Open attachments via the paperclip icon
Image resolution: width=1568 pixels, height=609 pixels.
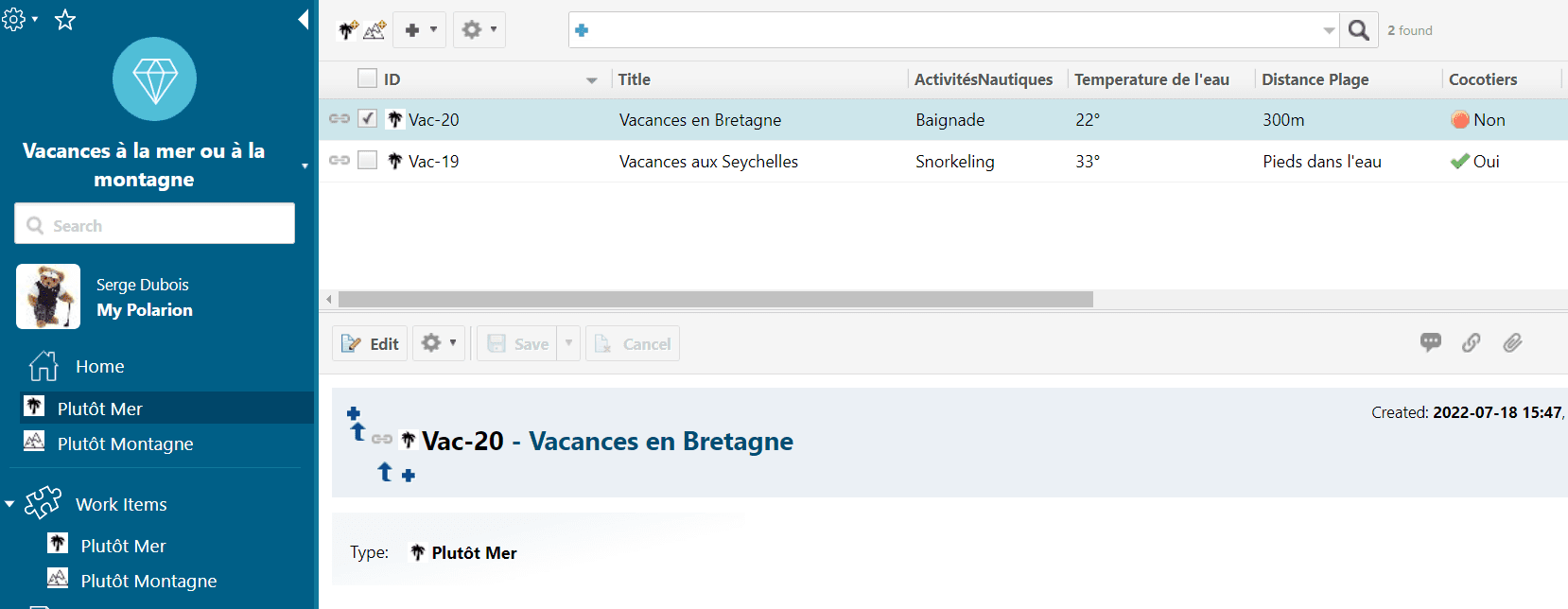click(x=1512, y=342)
